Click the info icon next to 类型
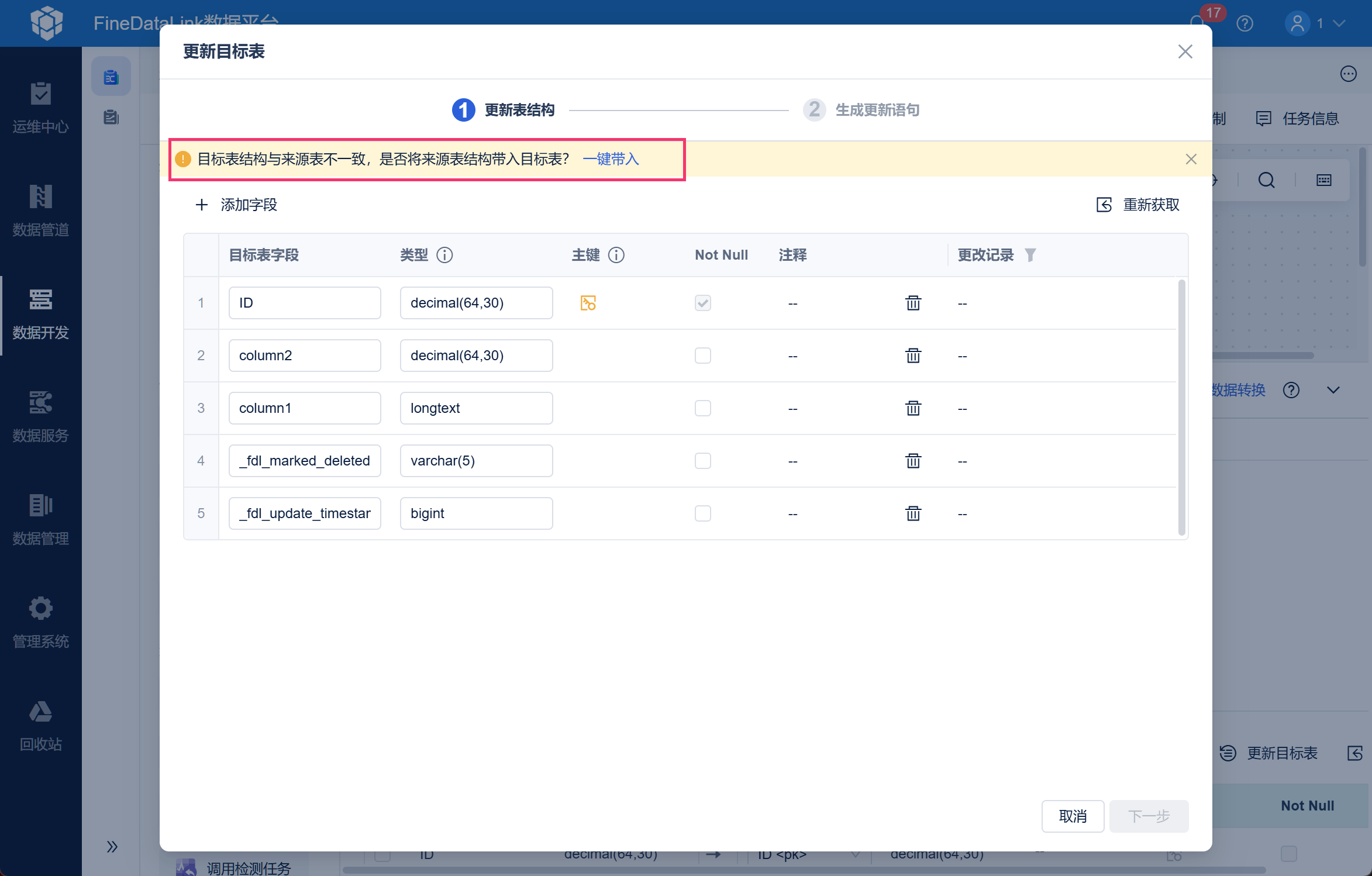1372x876 pixels. pyautogui.click(x=444, y=255)
